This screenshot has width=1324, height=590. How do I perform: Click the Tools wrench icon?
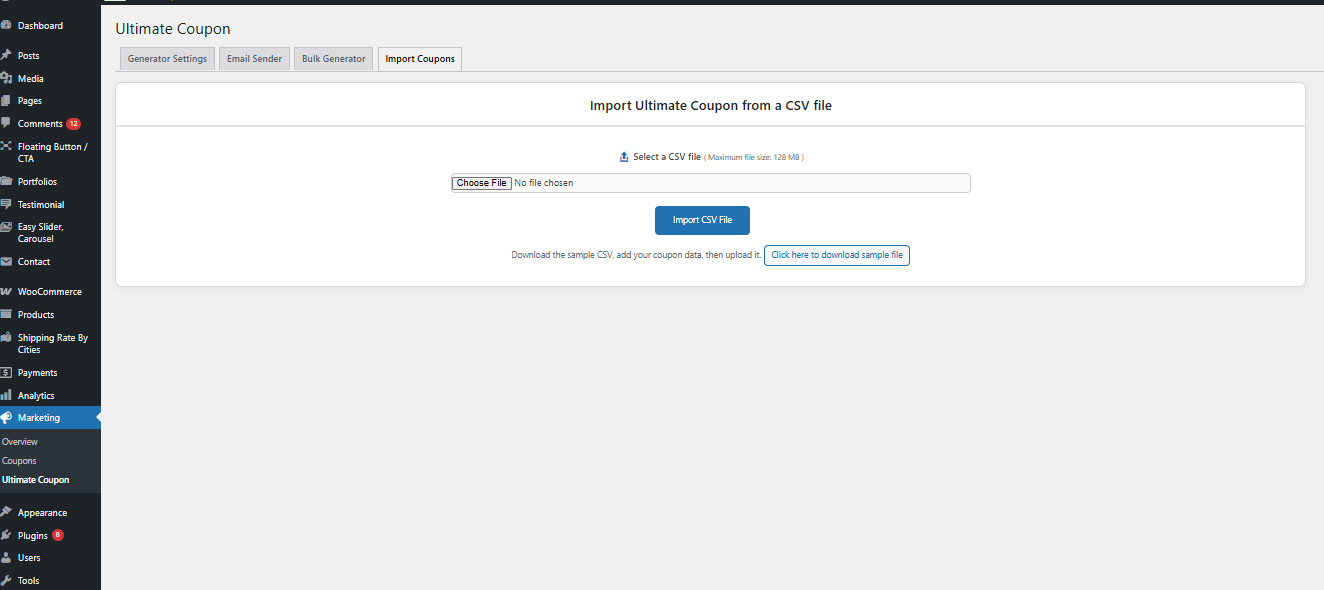pos(6,580)
